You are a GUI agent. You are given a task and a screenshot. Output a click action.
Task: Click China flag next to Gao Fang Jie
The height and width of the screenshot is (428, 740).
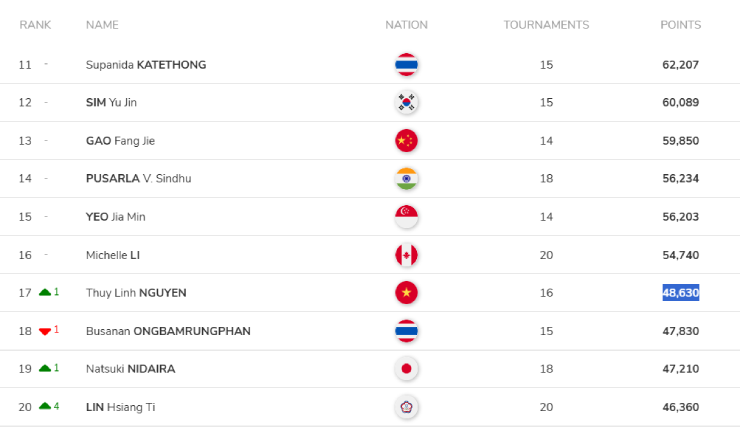[x=406, y=141]
